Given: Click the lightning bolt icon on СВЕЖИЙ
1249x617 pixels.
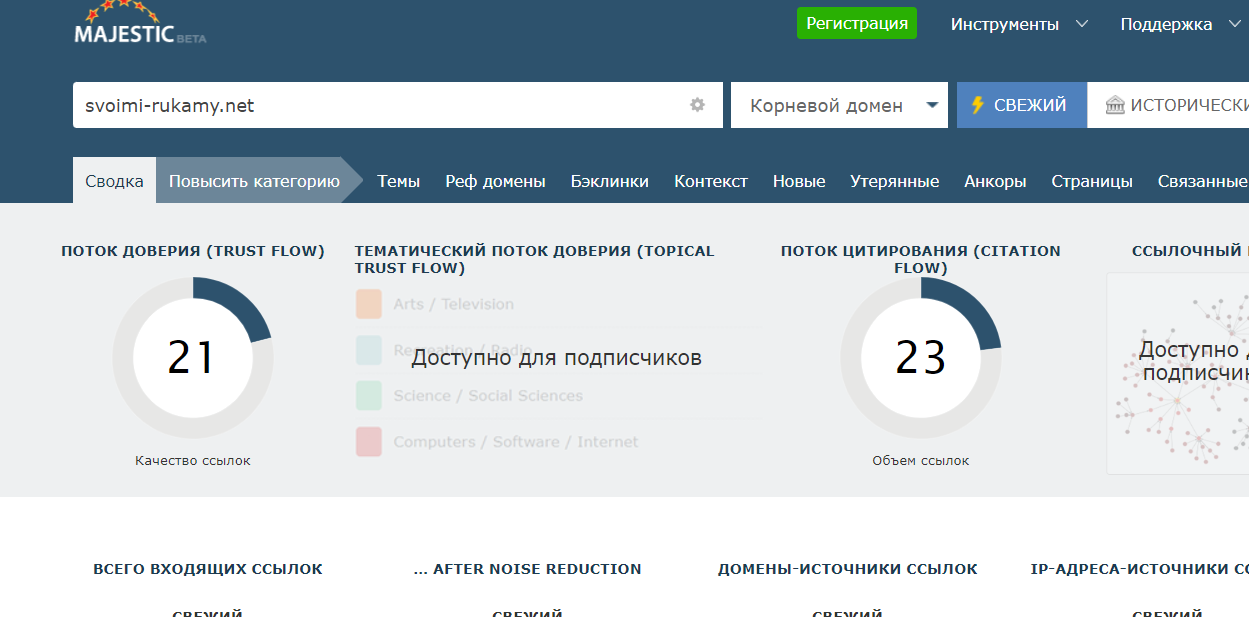Looking at the screenshot, I should coord(978,105).
